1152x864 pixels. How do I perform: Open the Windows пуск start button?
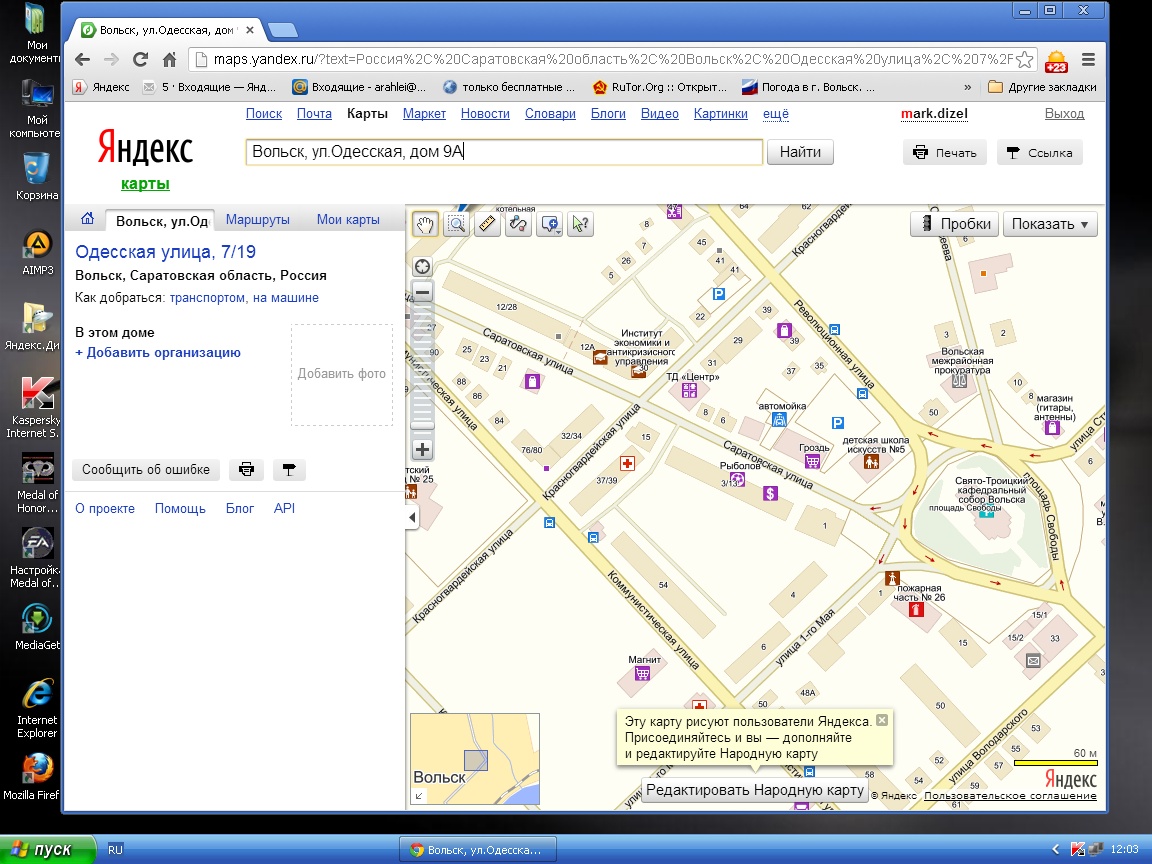(x=48, y=849)
